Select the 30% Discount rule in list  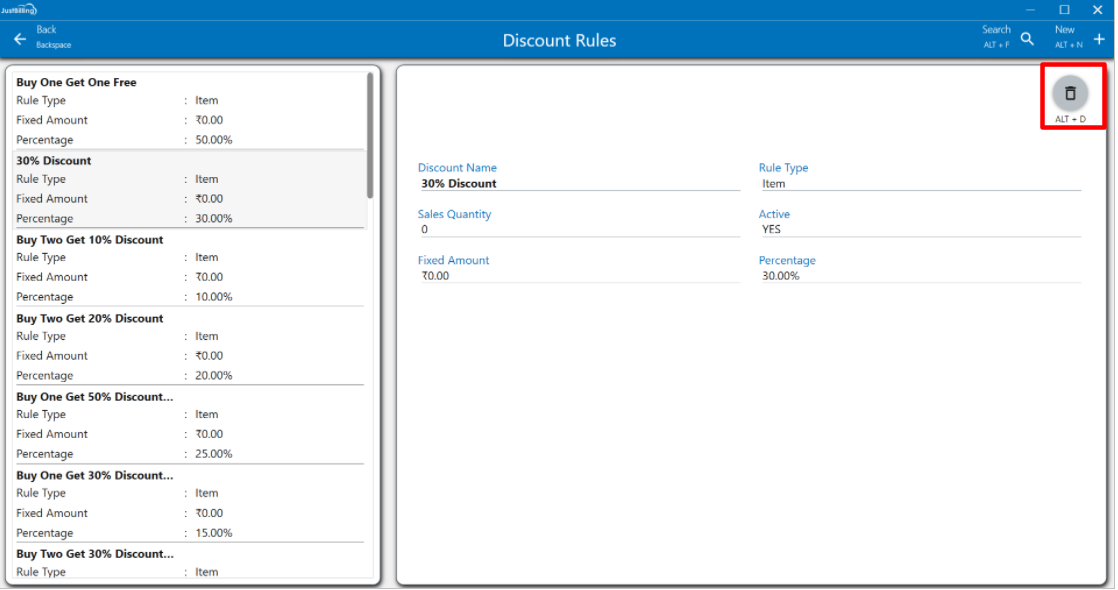pos(54,160)
